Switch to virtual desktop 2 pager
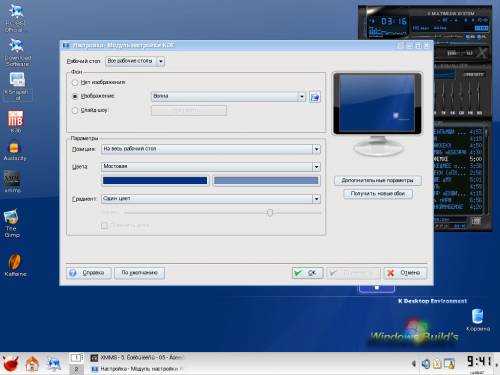Viewport: 500px width, 375px height. pos(76,369)
